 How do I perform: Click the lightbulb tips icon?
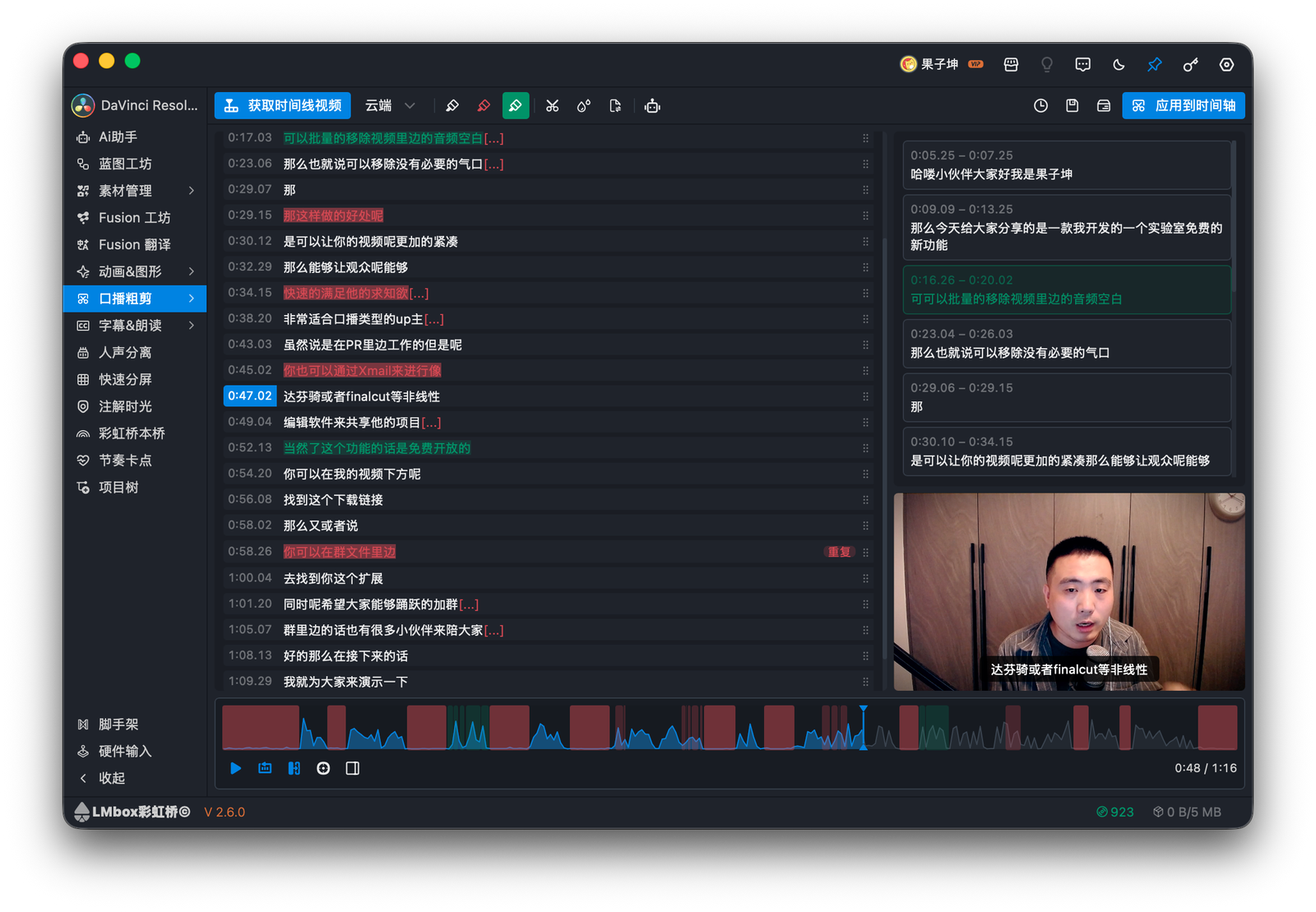[1047, 64]
